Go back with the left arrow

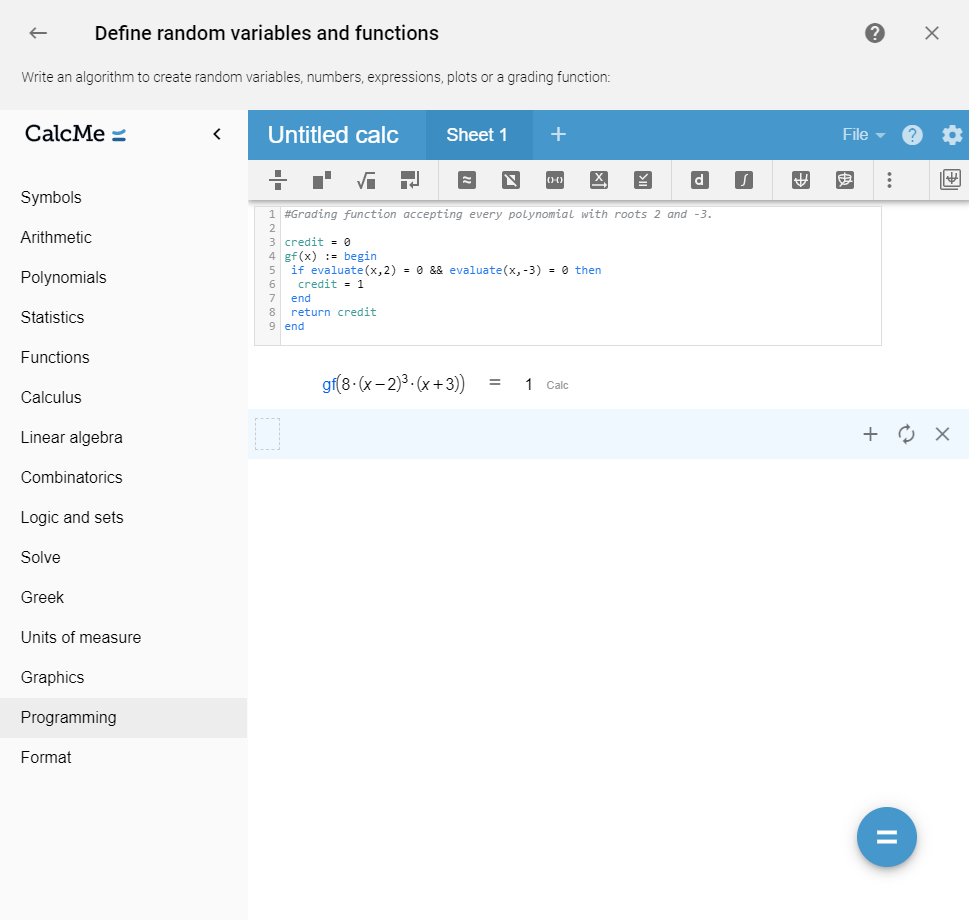[38, 33]
